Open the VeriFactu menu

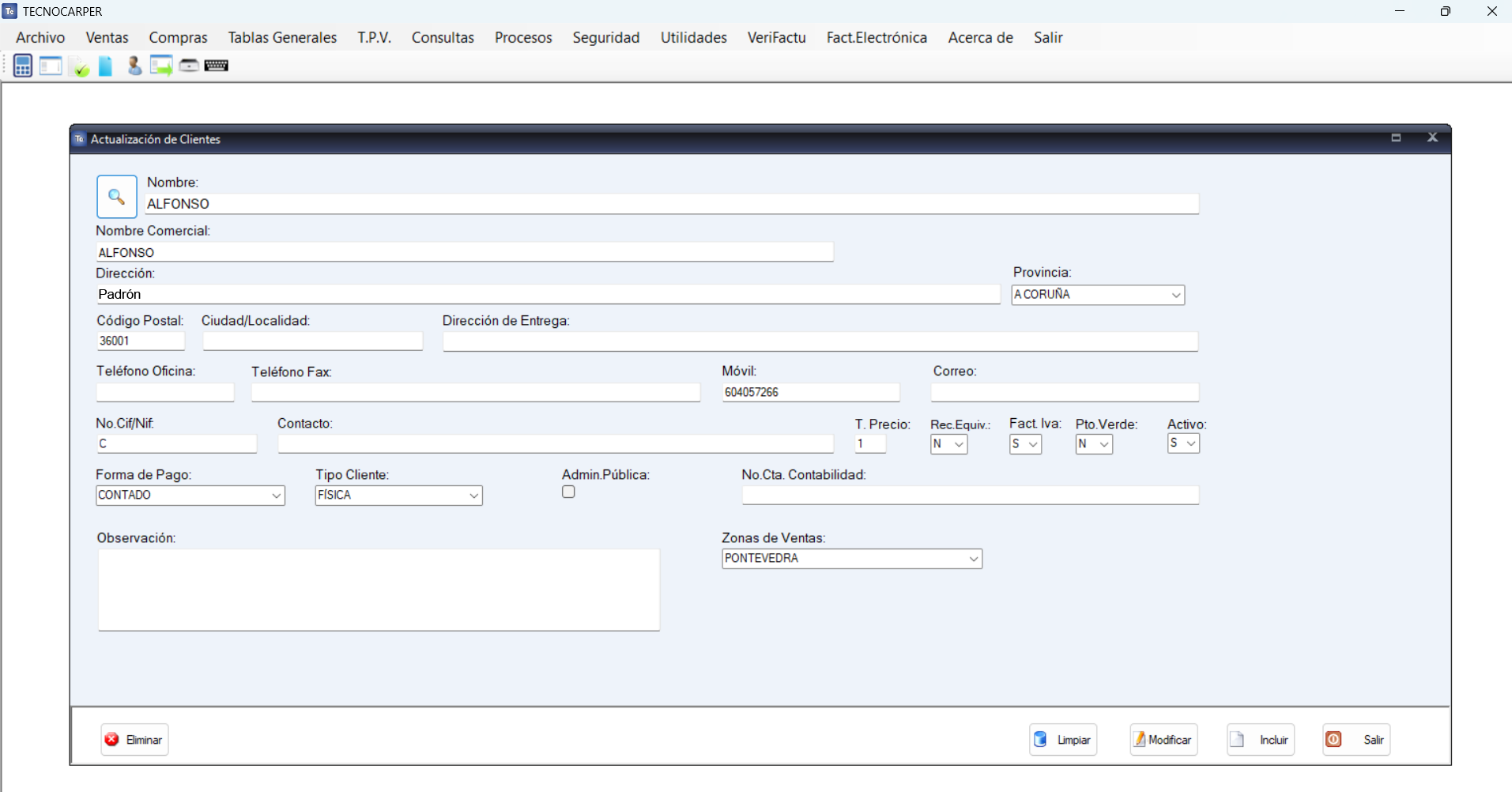click(776, 37)
